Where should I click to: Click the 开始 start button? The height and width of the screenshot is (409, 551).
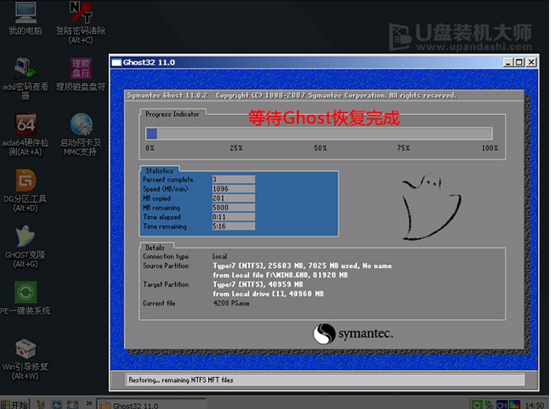pos(15,404)
